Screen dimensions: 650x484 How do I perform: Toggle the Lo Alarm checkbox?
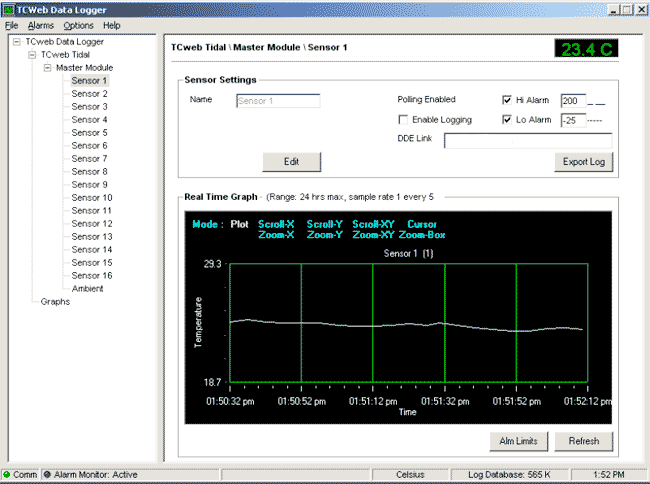pyautogui.click(x=507, y=120)
